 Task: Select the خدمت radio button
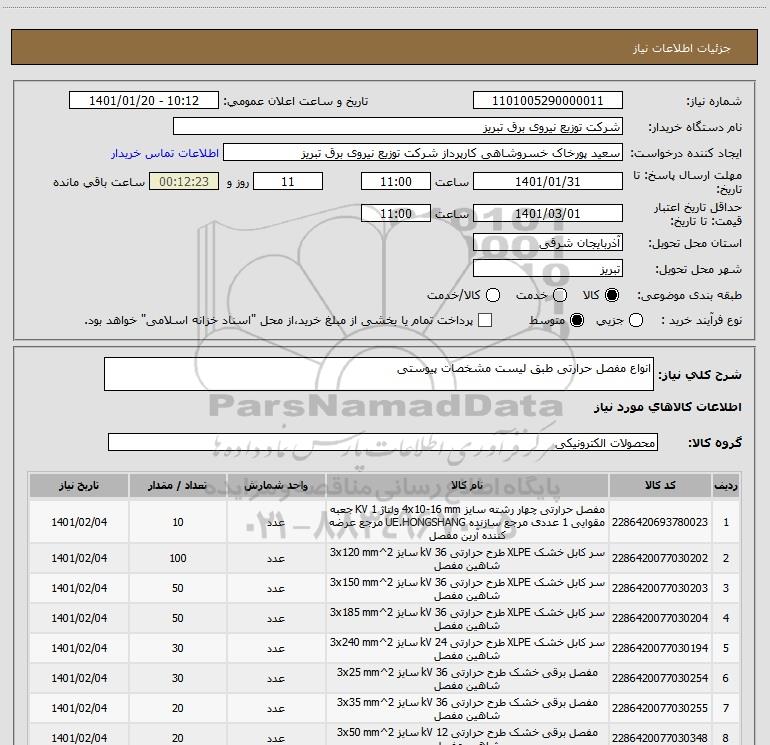[560, 295]
